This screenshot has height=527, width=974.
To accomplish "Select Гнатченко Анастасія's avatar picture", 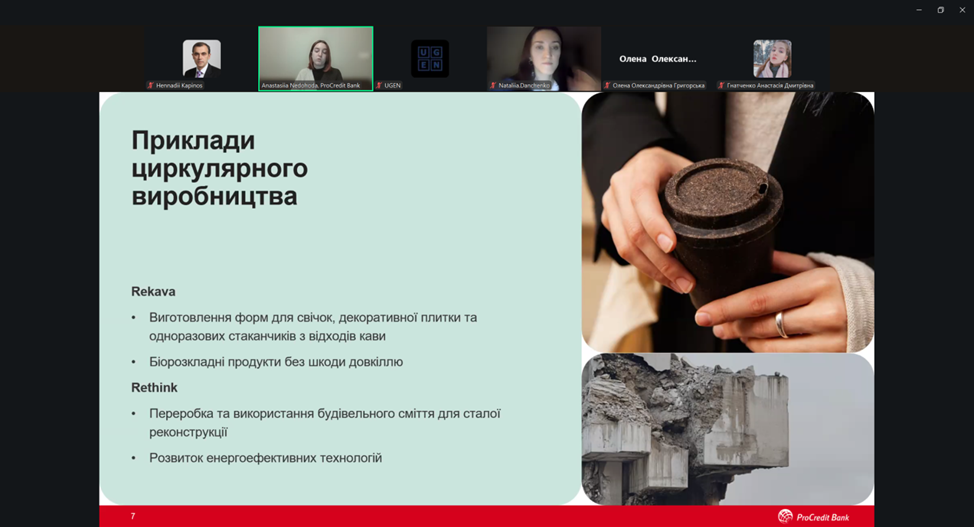I will tap(772, 59).
